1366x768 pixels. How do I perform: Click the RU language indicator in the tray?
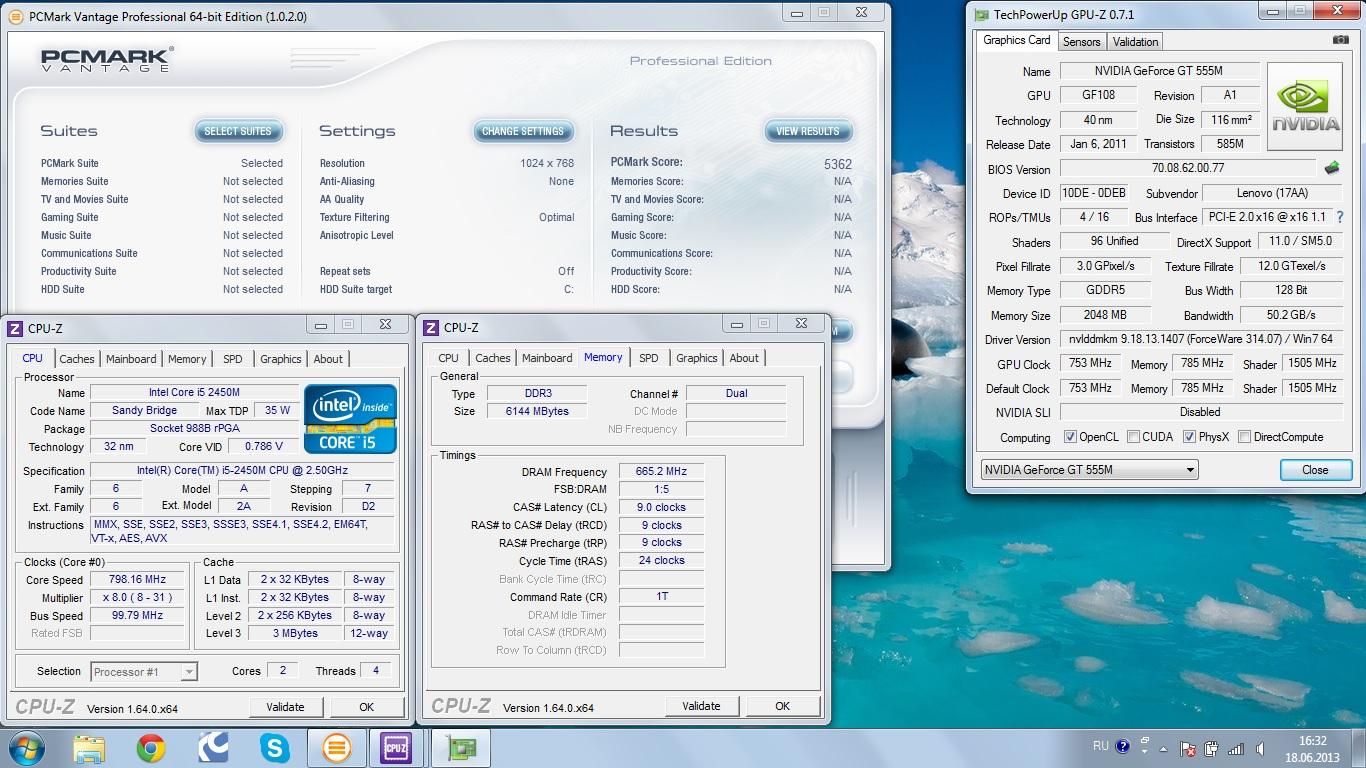(x=1100, y=746)
